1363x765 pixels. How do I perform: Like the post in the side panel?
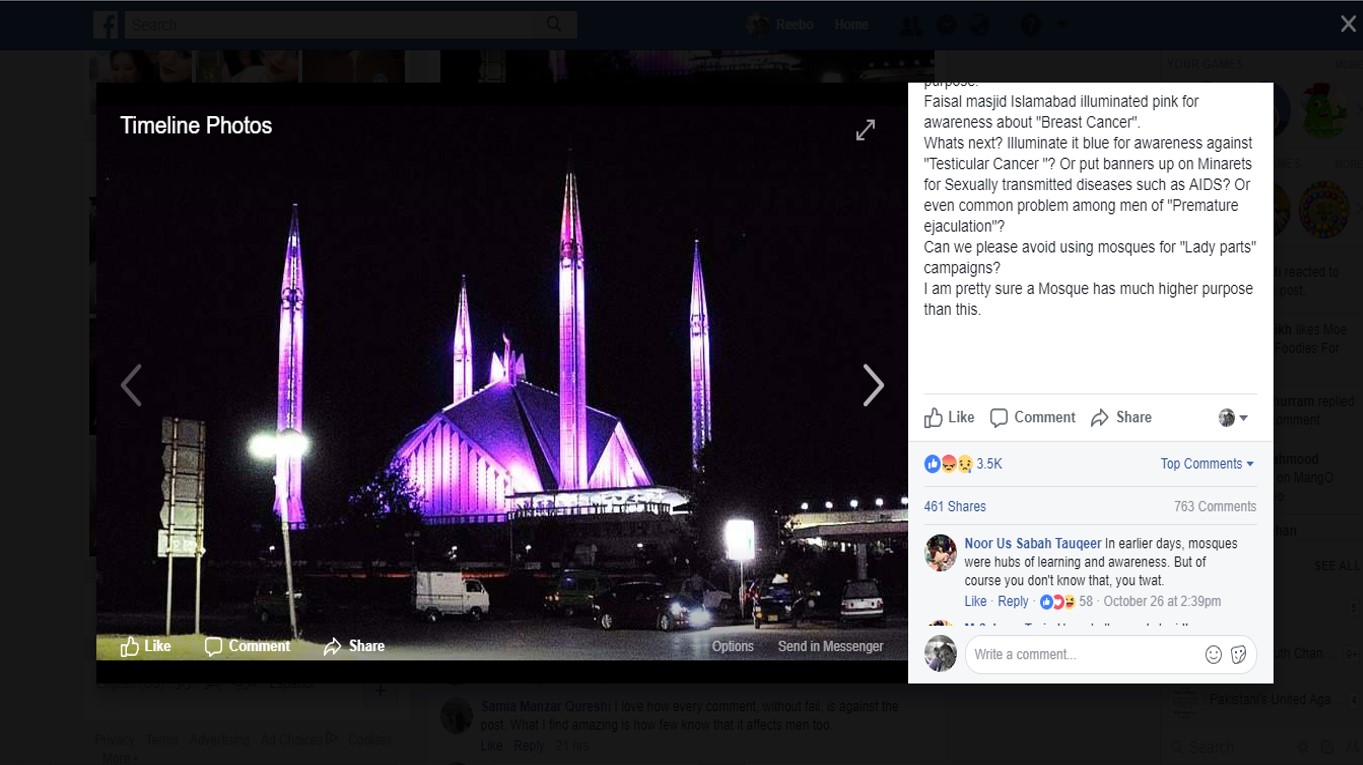pos(949,417)
